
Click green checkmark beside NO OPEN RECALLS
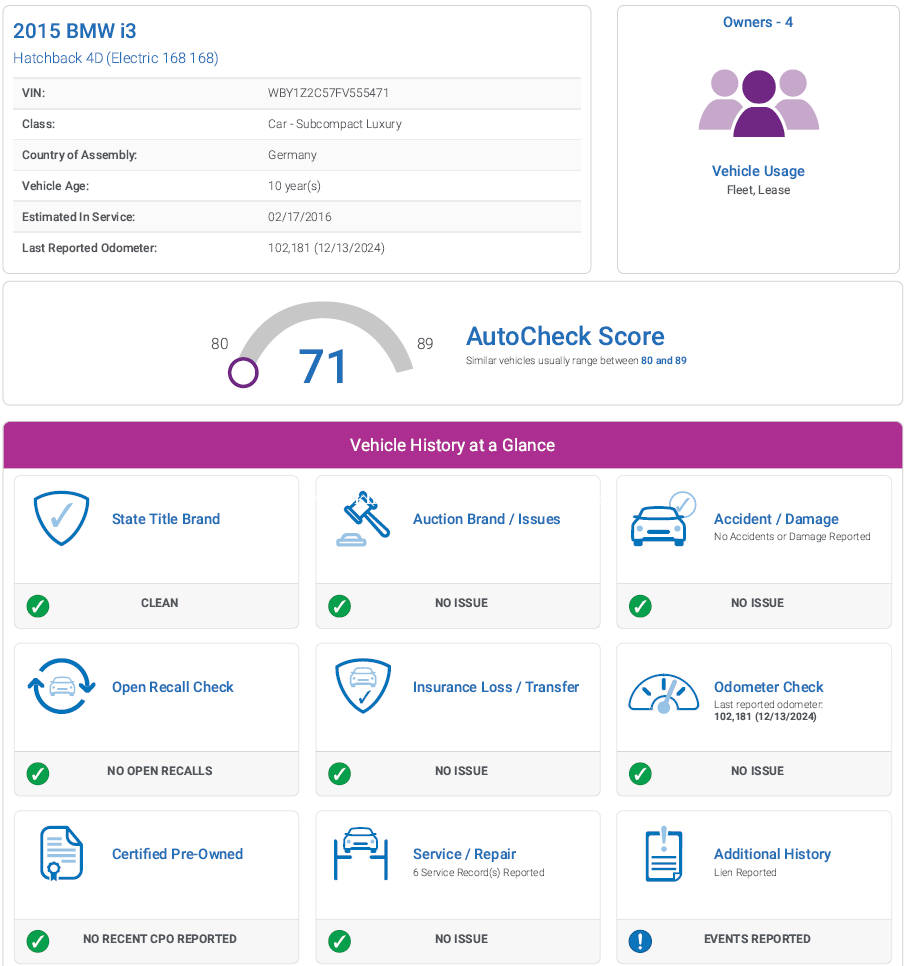[x=38, y=773]
